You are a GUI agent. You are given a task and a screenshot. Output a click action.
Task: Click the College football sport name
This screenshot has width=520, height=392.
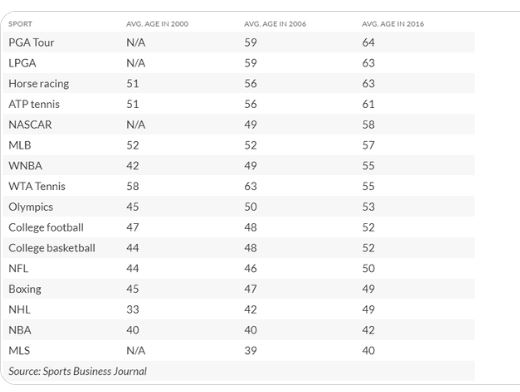pos(46,228)
